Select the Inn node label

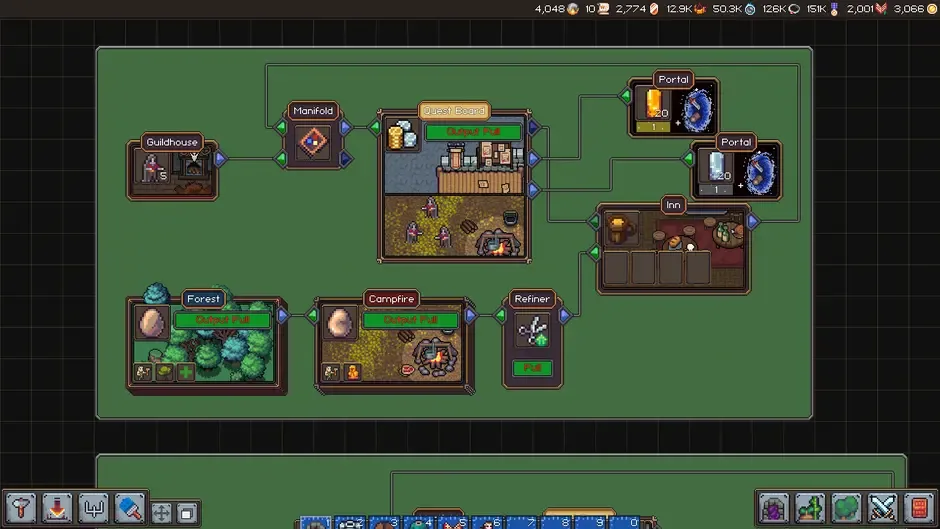pyautogui.click(x=673, y=205)
